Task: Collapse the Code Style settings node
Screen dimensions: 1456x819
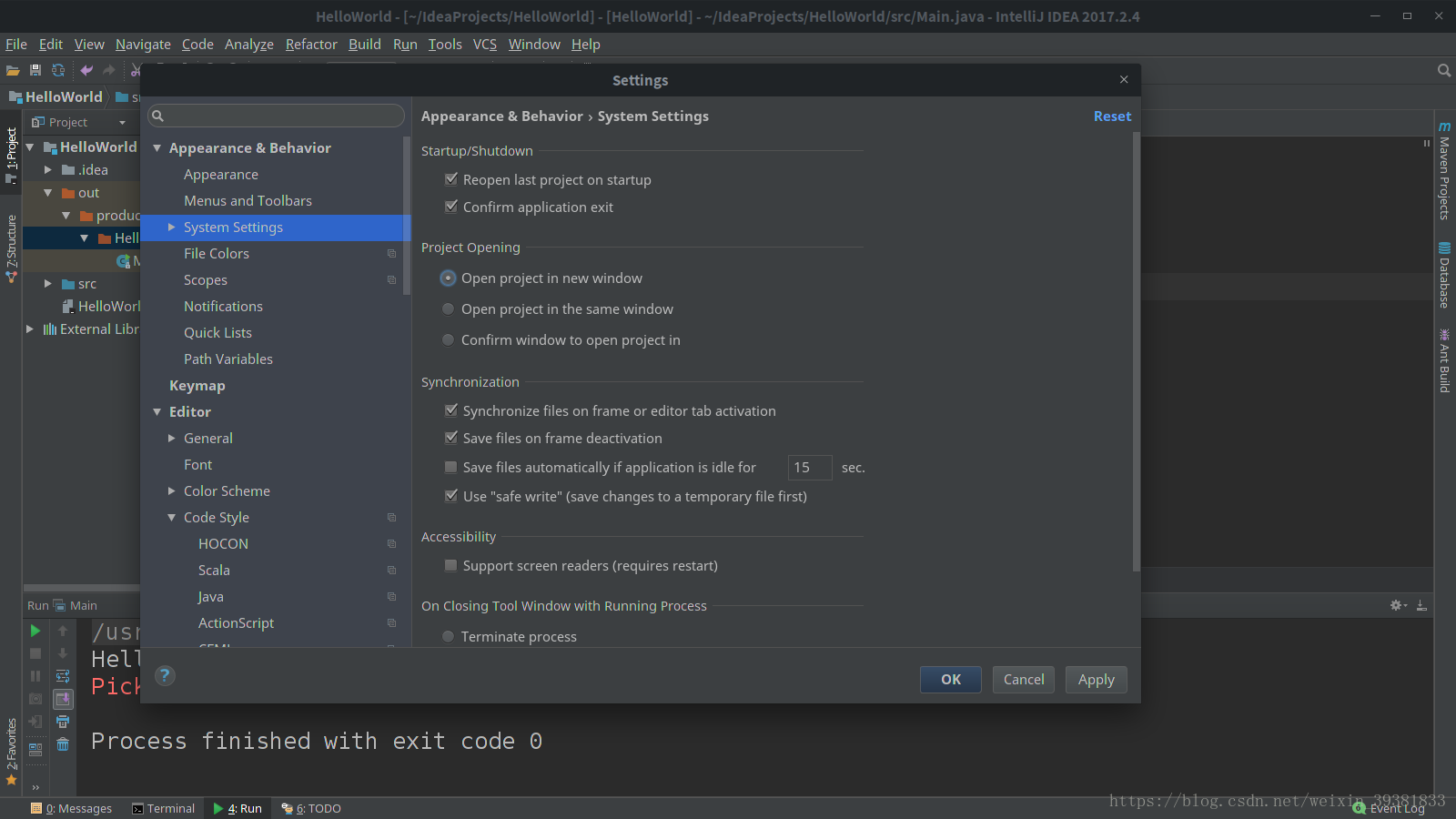Action: pos(171,518)
